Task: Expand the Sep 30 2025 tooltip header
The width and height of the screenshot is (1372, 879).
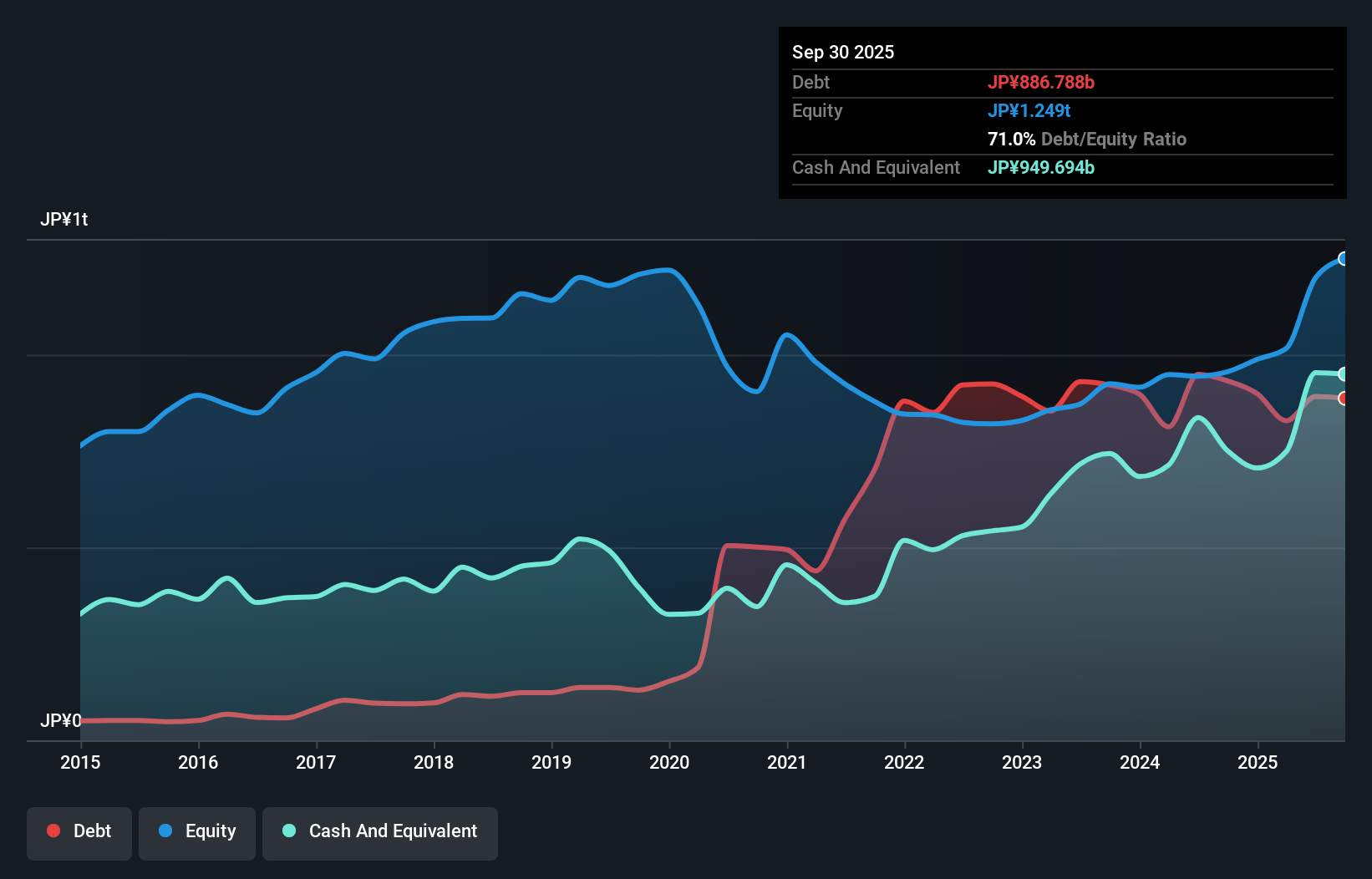Action: click(844, 52)
